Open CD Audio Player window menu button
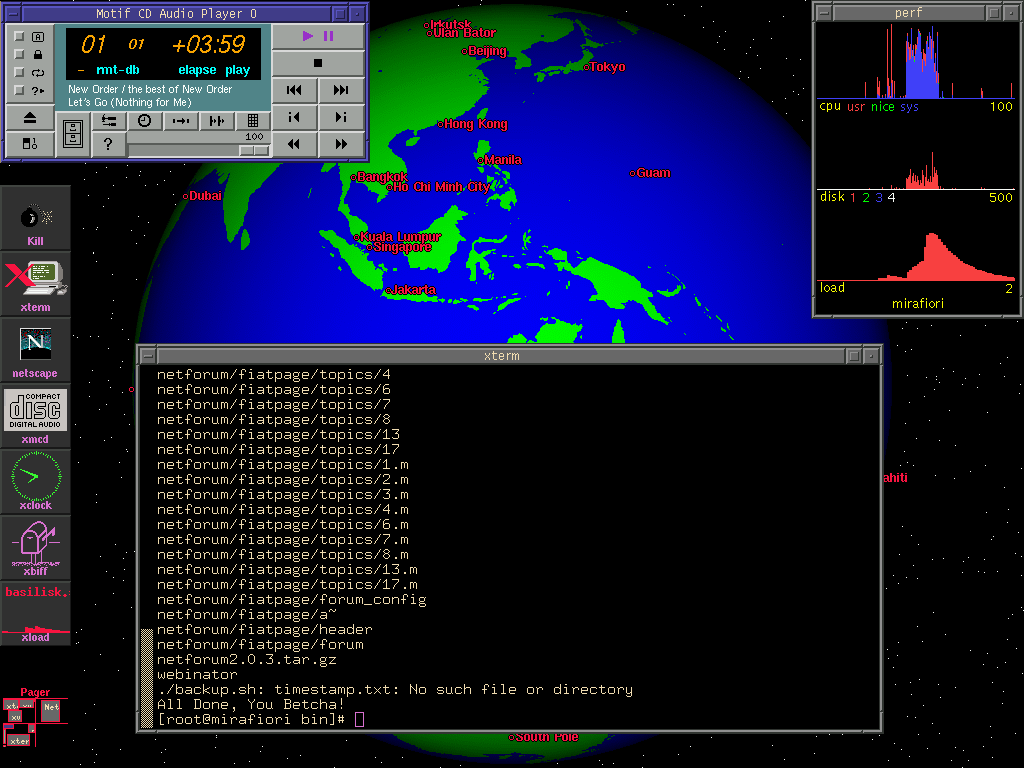Viewport: 1024px width, 768px height. 13,13
